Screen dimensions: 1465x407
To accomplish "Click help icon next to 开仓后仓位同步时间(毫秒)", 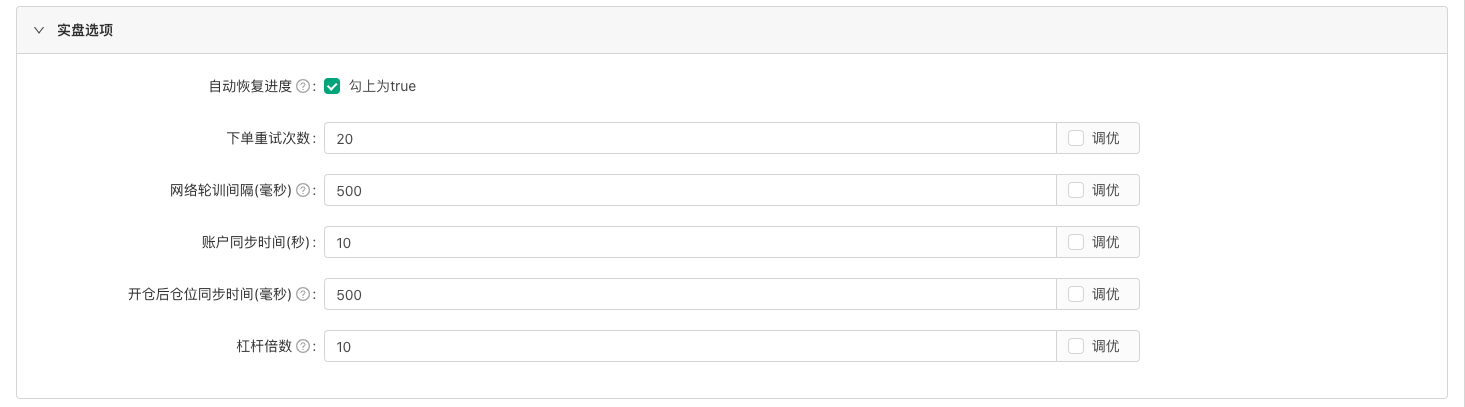I will [x=303, y=295].
